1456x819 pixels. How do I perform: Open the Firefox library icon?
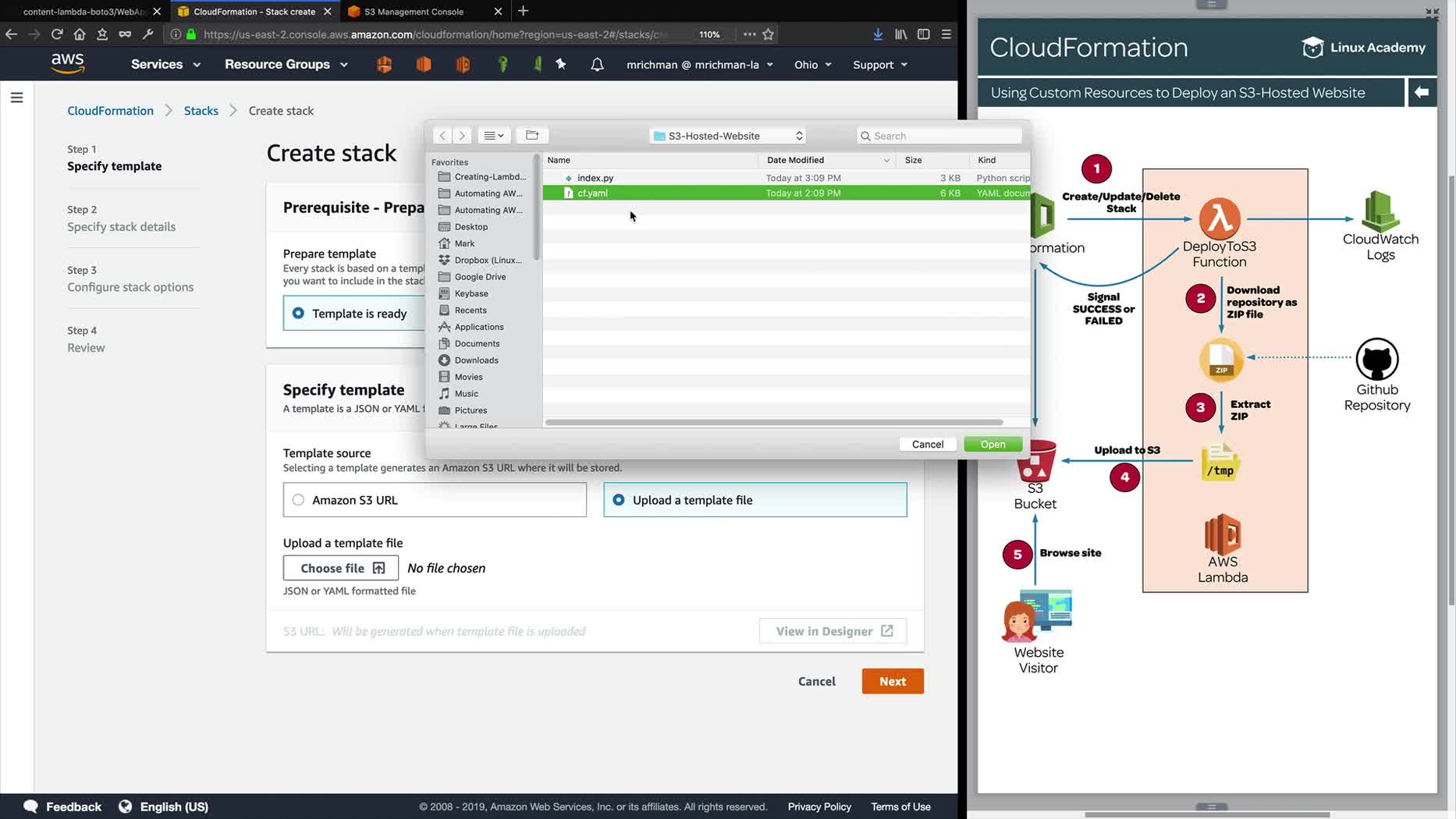tap(900, 34)
